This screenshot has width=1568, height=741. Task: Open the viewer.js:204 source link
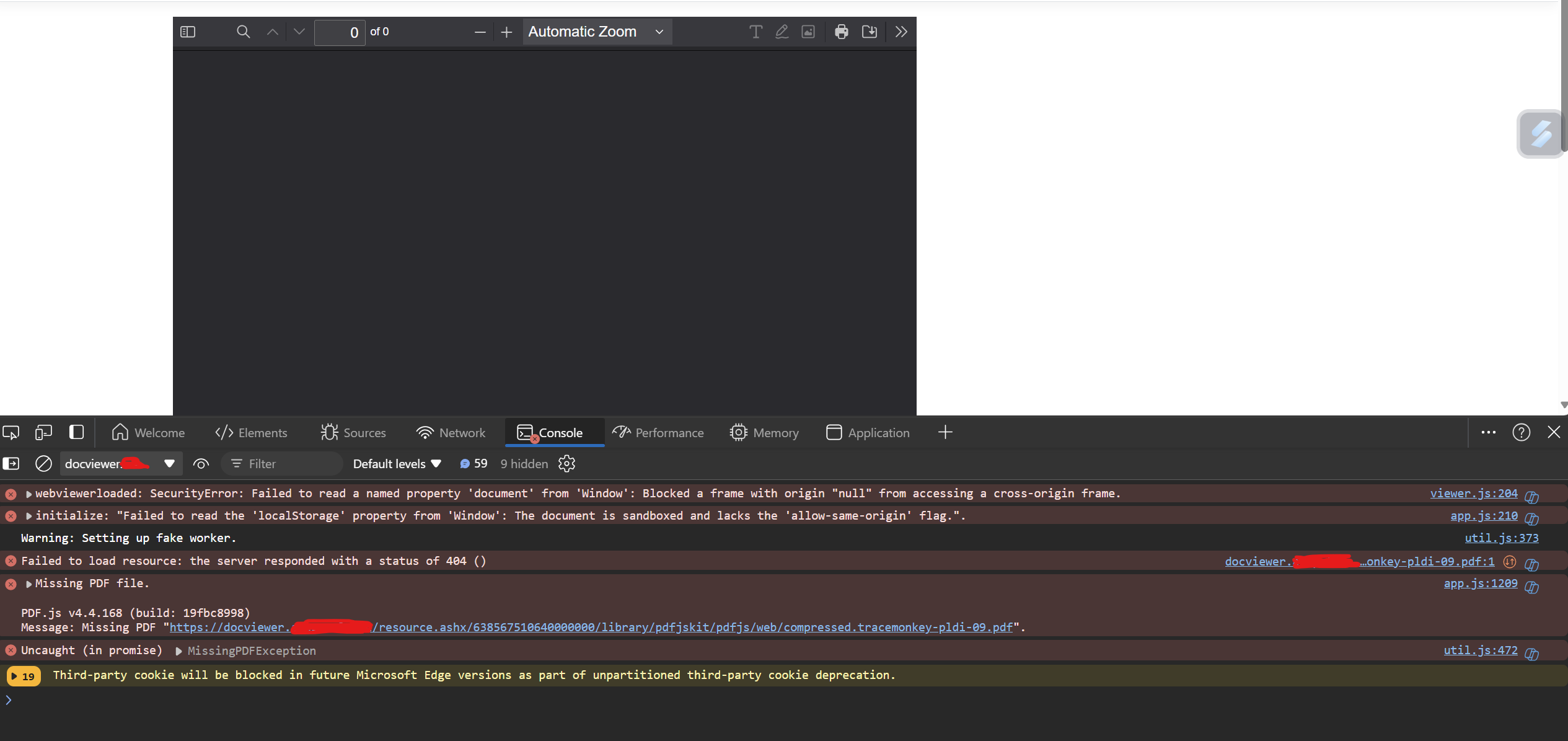pyautogui.click(x=1473, y=494)
